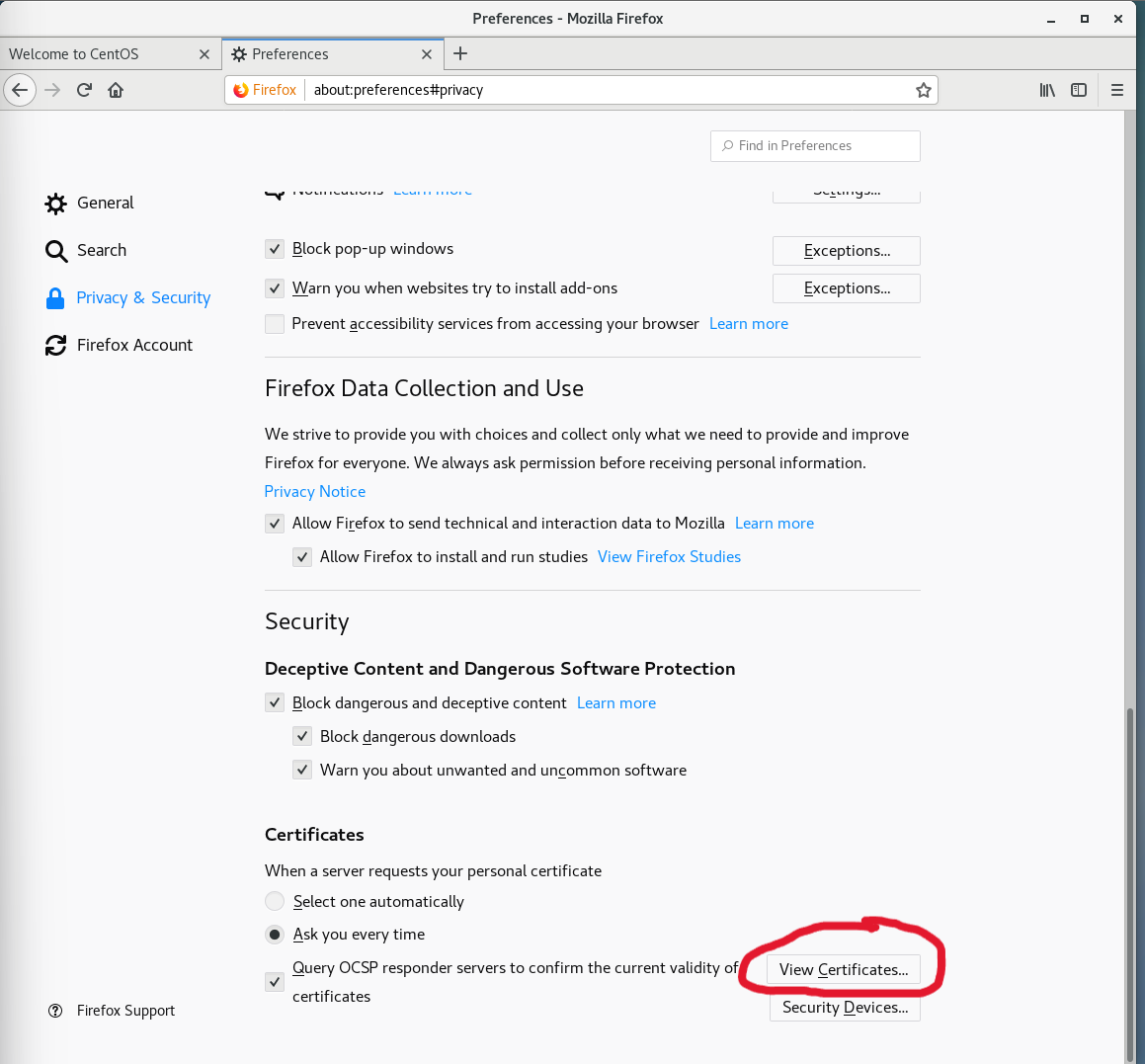Open Exceptions for add-on install warnings
This screenshot has width=1145, height=1064.
(x=847, y=288)
